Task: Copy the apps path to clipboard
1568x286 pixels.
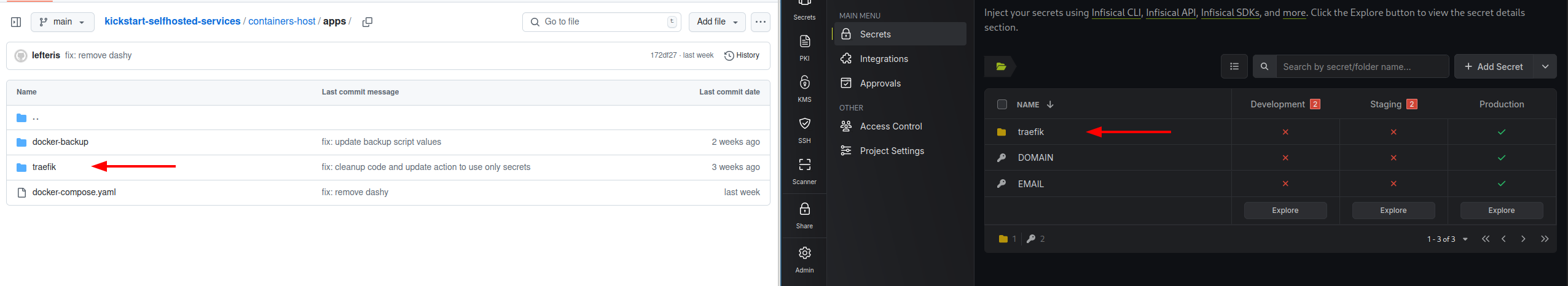Action: click(367, 22)
